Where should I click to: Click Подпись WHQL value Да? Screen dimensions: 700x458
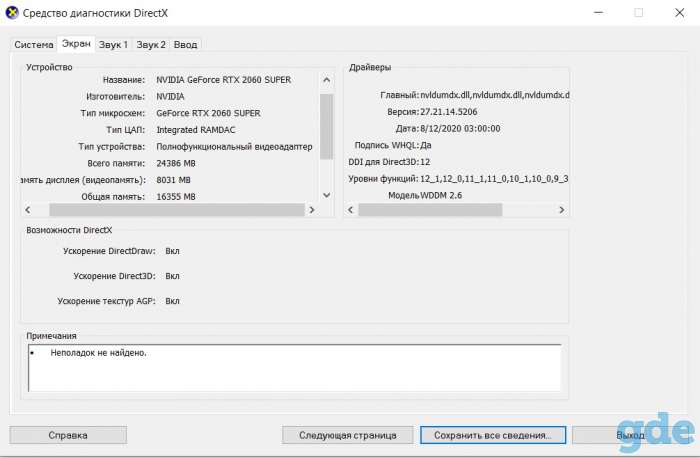426,145
